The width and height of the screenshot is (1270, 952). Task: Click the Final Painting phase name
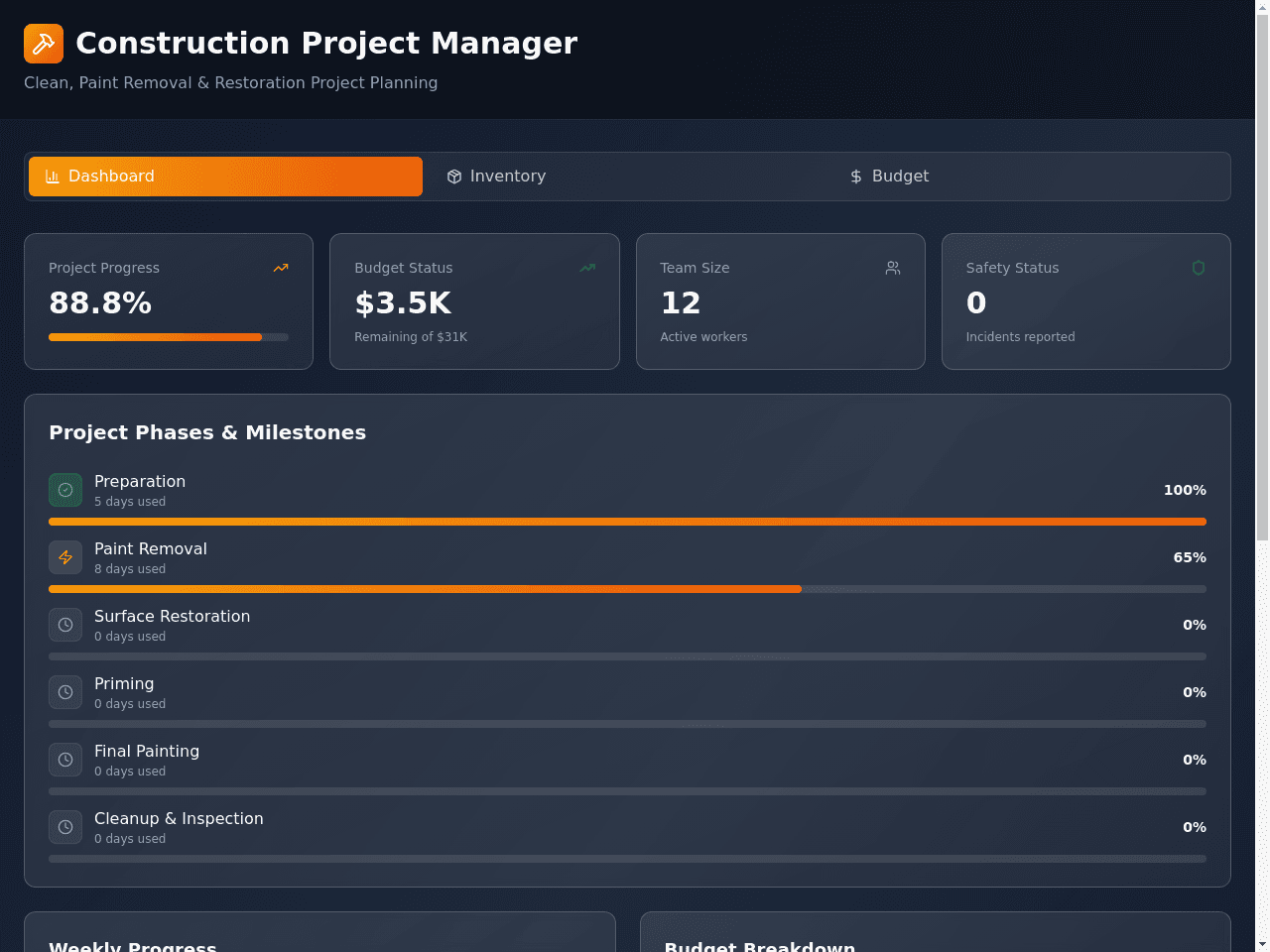[x=147, y=751]
